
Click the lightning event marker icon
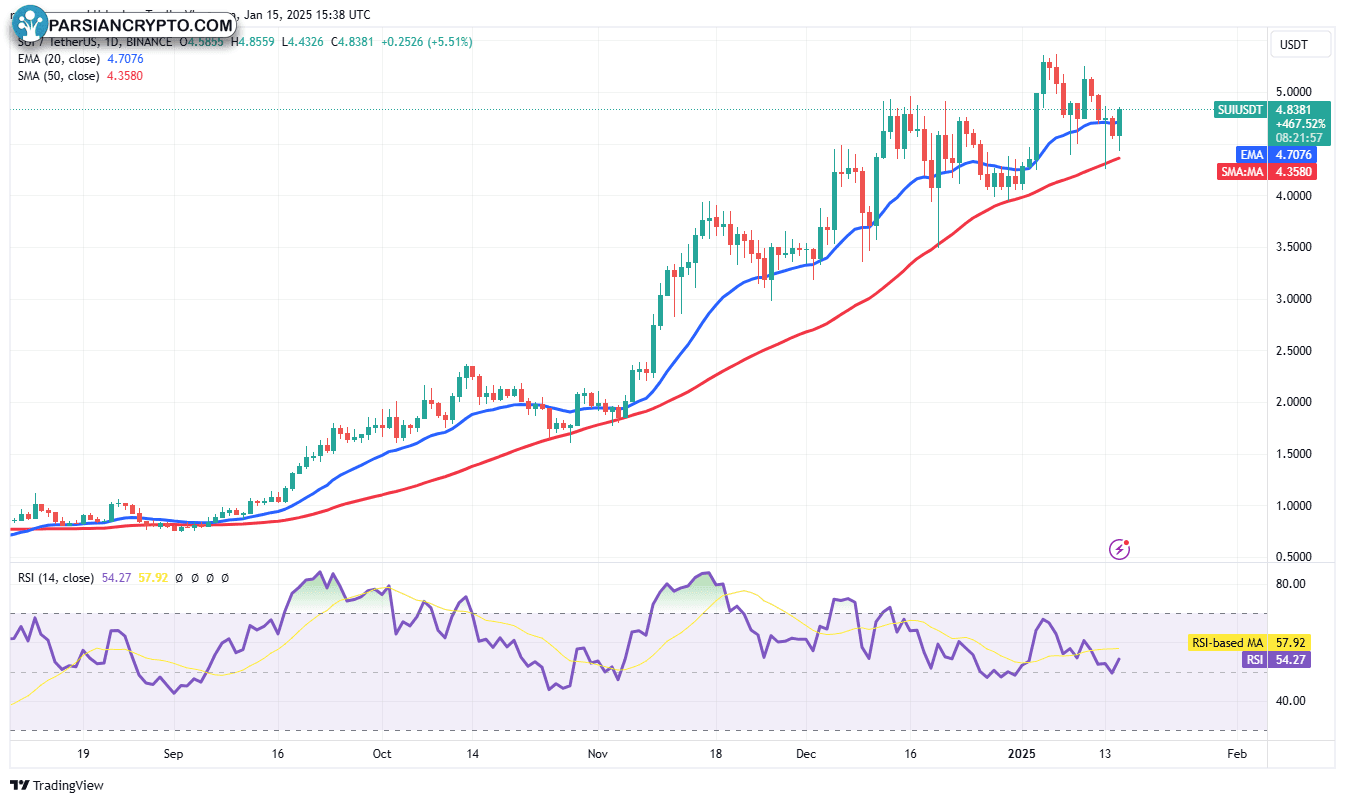[x=1120, y=548]
